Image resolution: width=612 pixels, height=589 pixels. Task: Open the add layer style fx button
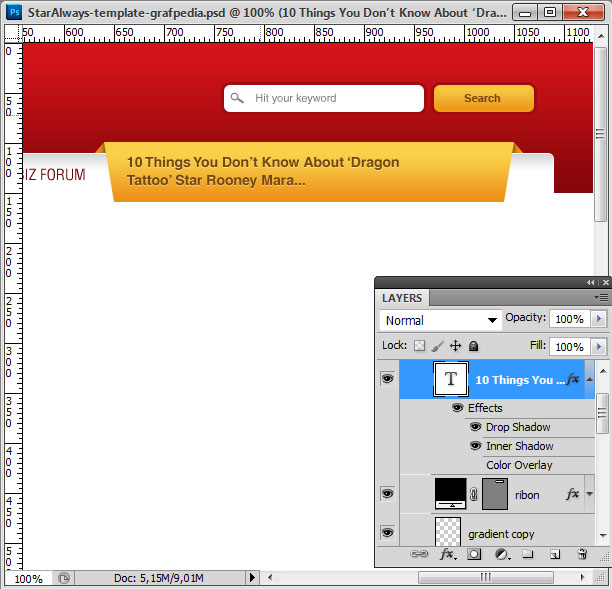(447, 554)
